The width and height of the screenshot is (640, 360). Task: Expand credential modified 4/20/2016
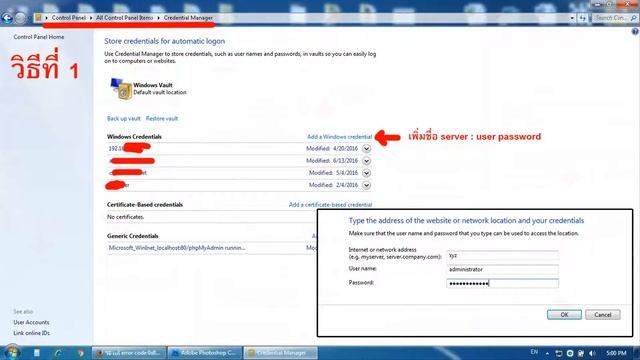[x=367, y=149]
